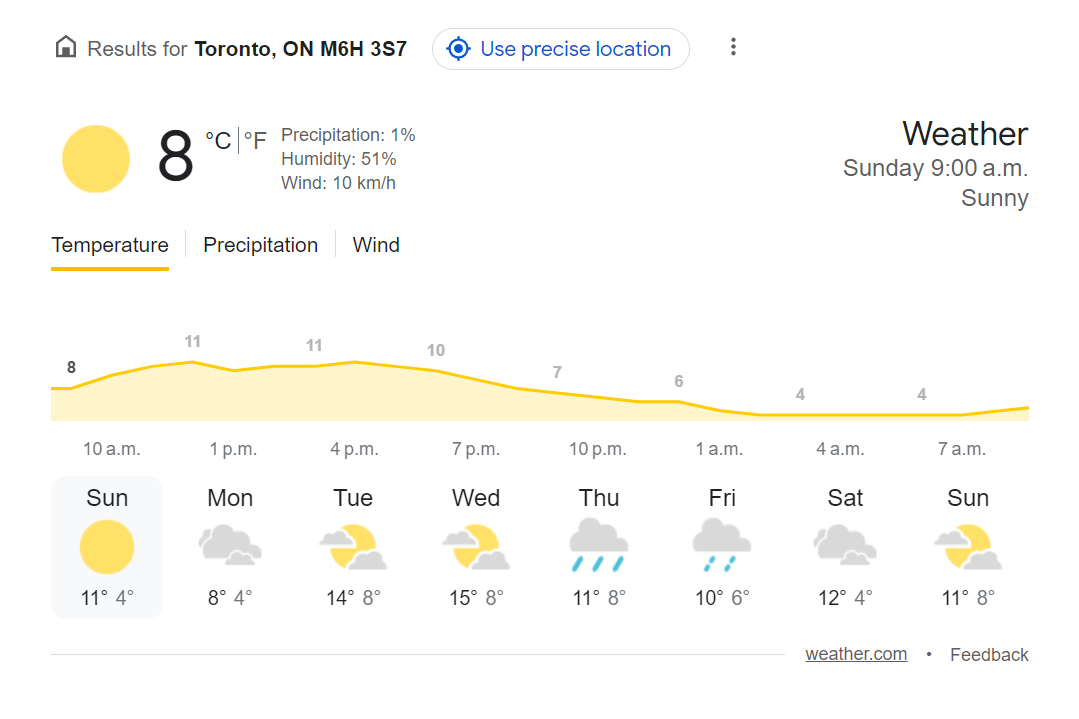Select Friday's light rain forecast icon
The width and height of the screenshot is (1079, 719).
point(722,546)
